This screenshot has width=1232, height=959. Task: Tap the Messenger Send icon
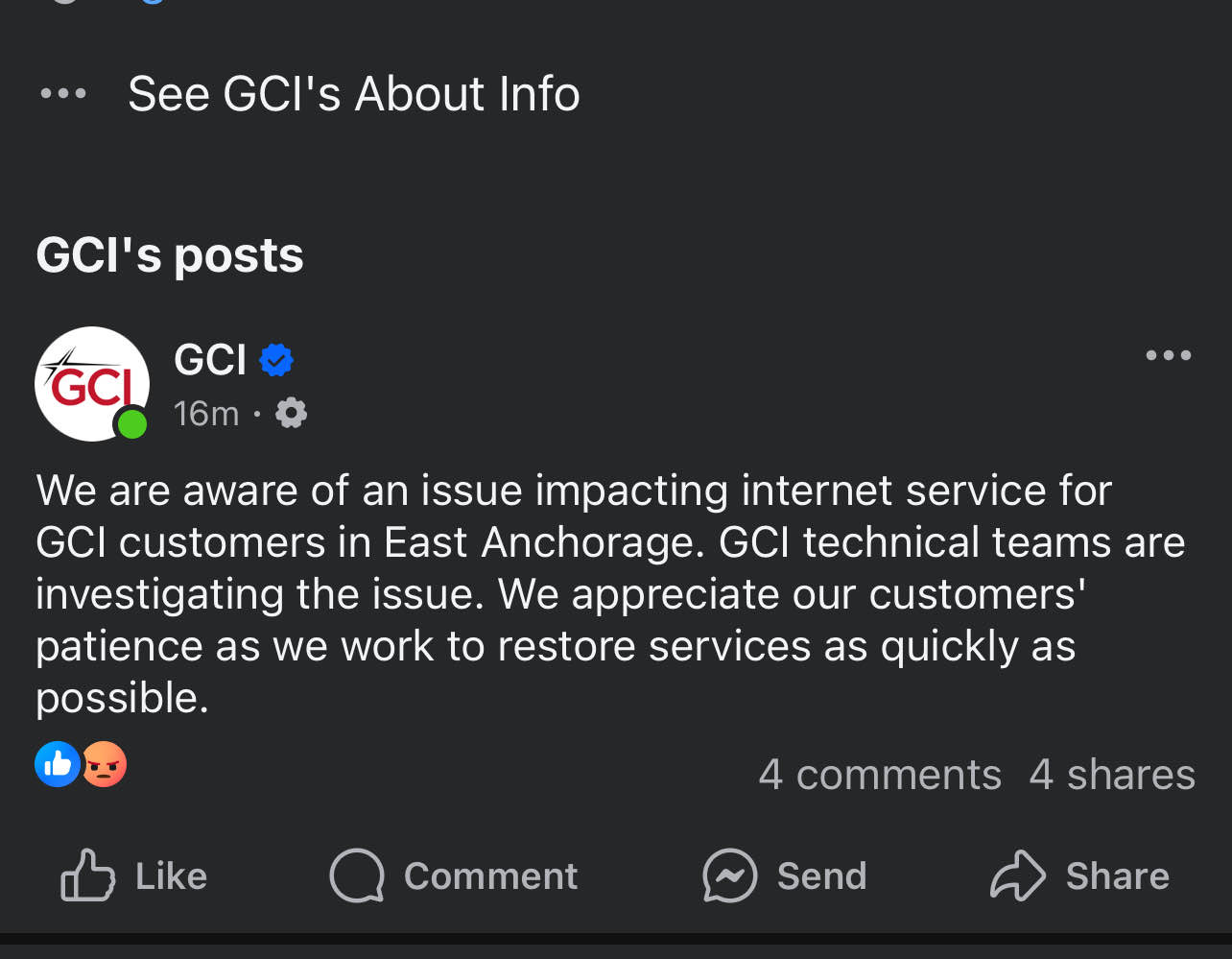point(729,875)
